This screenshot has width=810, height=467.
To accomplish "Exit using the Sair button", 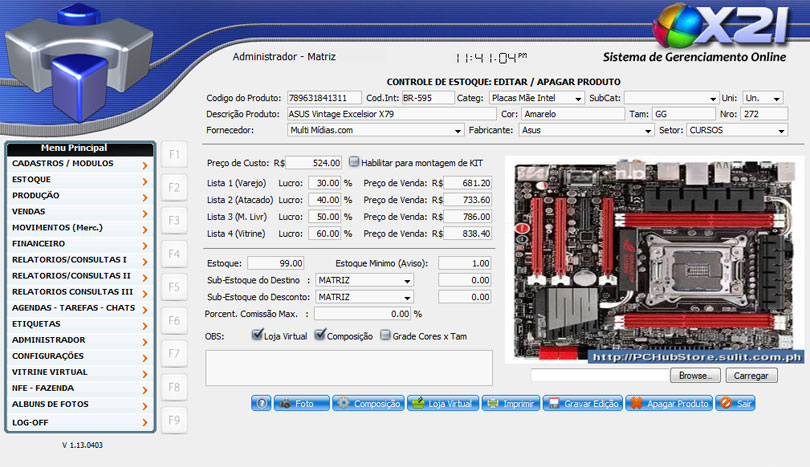I will [x=735, y=403].
